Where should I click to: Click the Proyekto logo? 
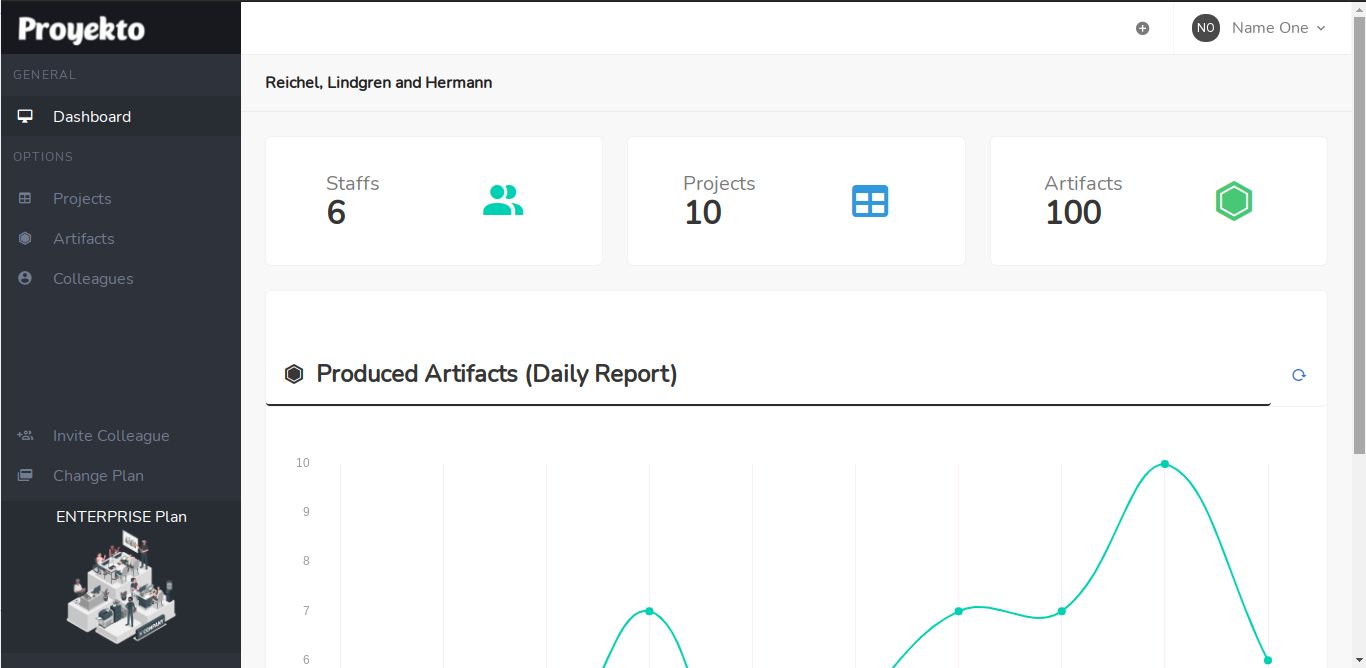81,29
